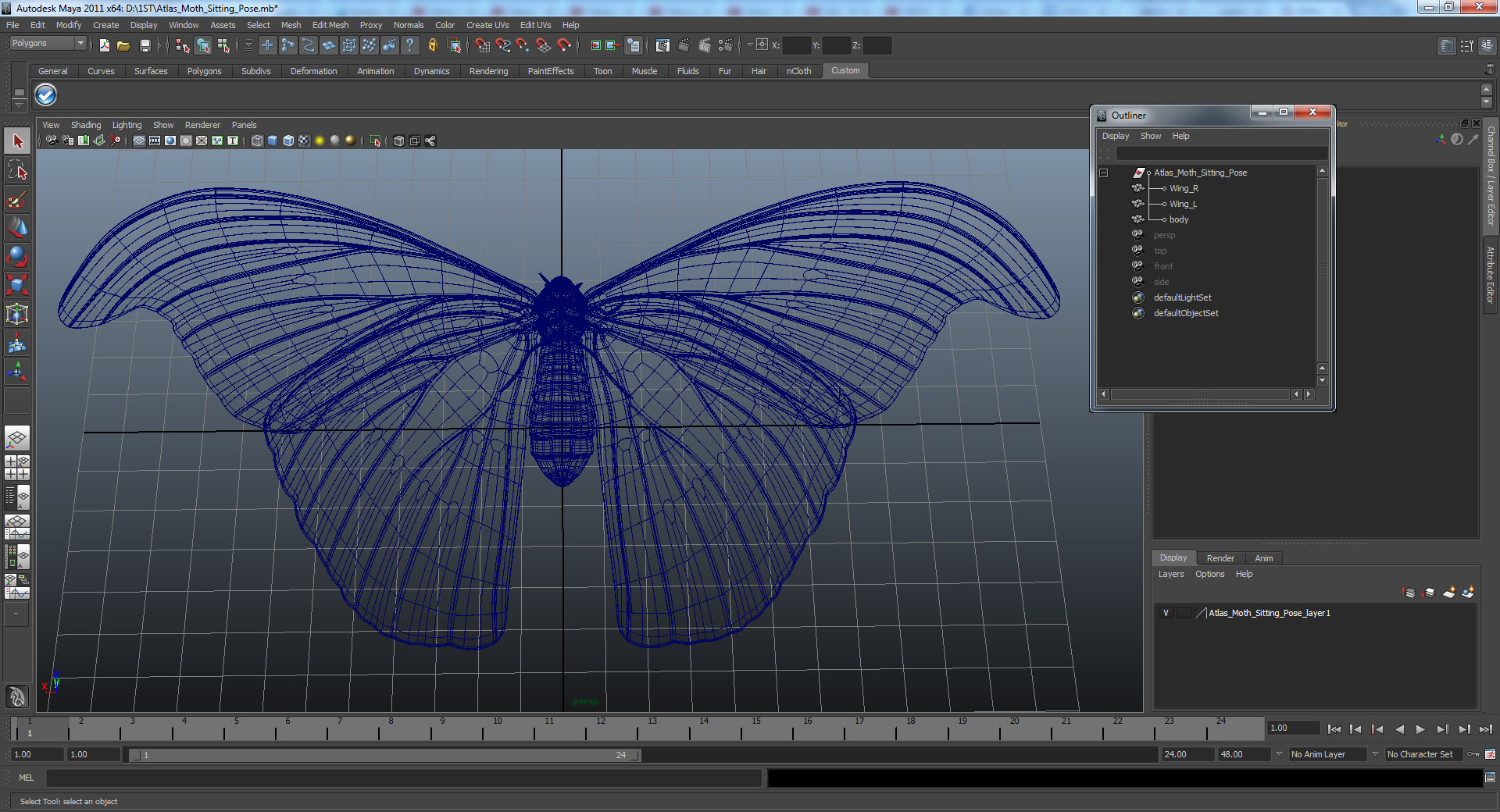Create layer from selected objects icon
Image resolution: width=1500 pixels, height=812 pixels.
[1468, 593]
